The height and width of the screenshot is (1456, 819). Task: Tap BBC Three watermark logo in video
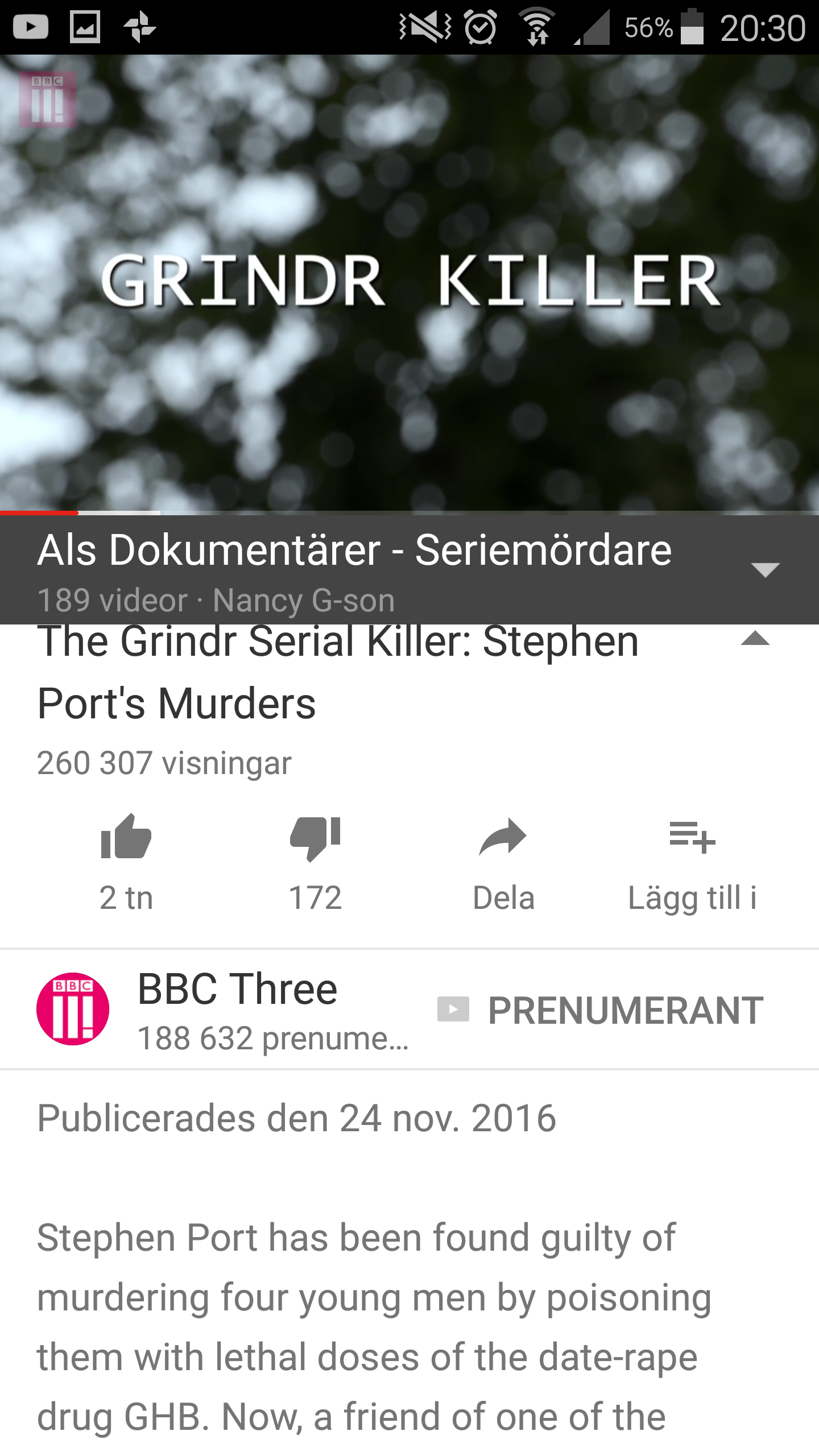(x=47, y=100)
